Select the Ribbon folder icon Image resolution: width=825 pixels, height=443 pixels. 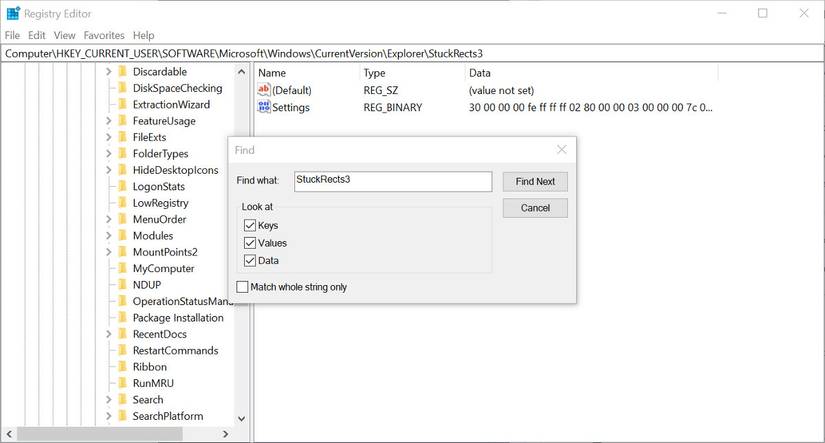tap(122, 367)
